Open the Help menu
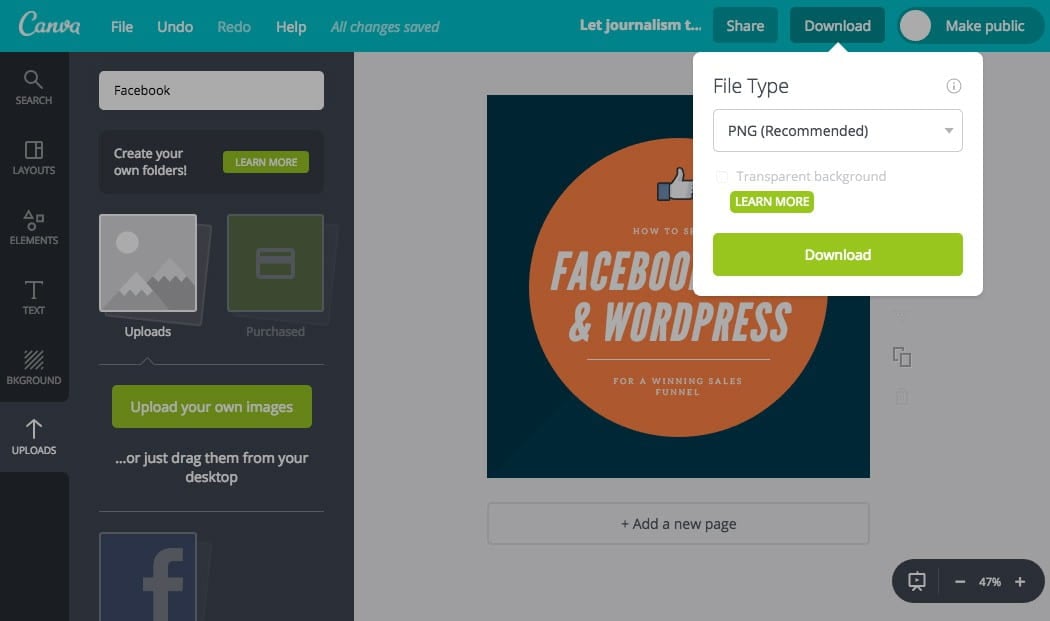This screenshot has height=621, width=1050. click(291, 26)
